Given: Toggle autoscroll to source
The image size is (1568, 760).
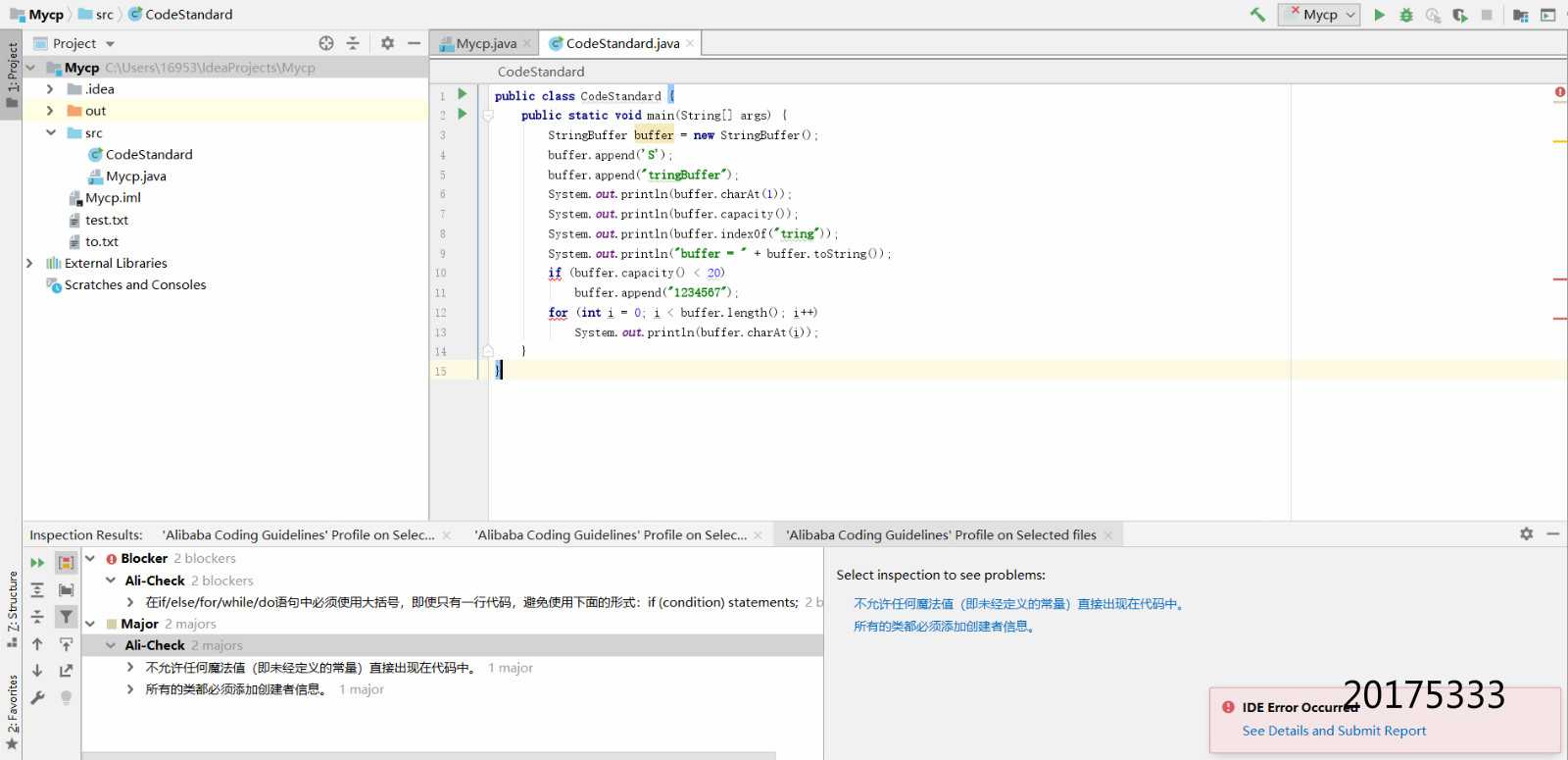Looking at the screenshot, I should point(66,644).
